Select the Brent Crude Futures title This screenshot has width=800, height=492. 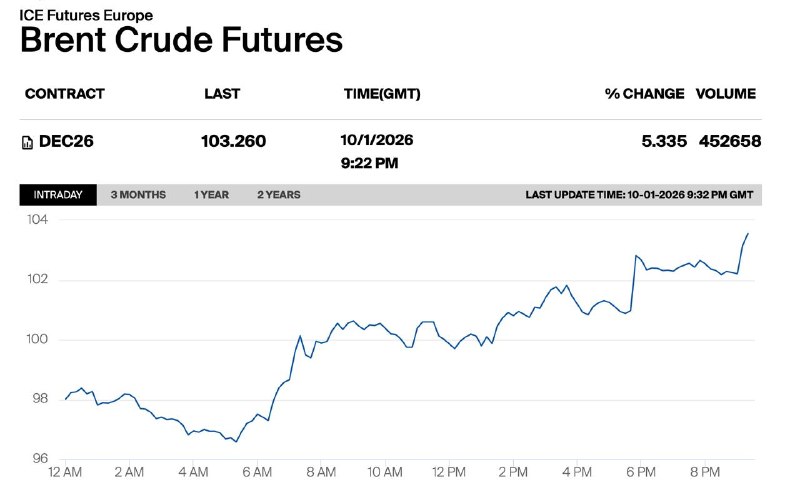(x=181, y=40)
